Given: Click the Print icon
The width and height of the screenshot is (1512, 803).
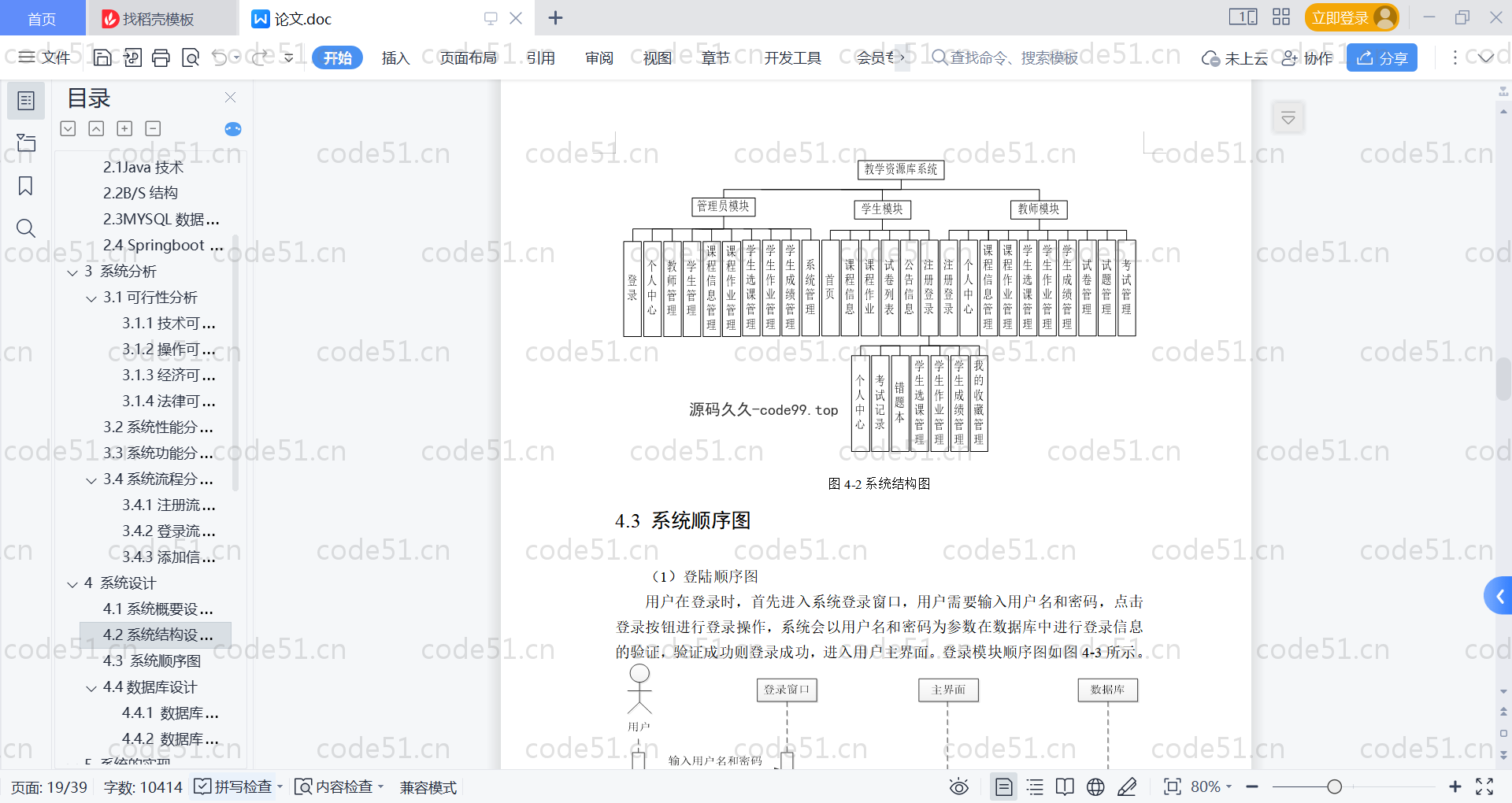Looking at the screenshot, I should click(x=161, y=57).
